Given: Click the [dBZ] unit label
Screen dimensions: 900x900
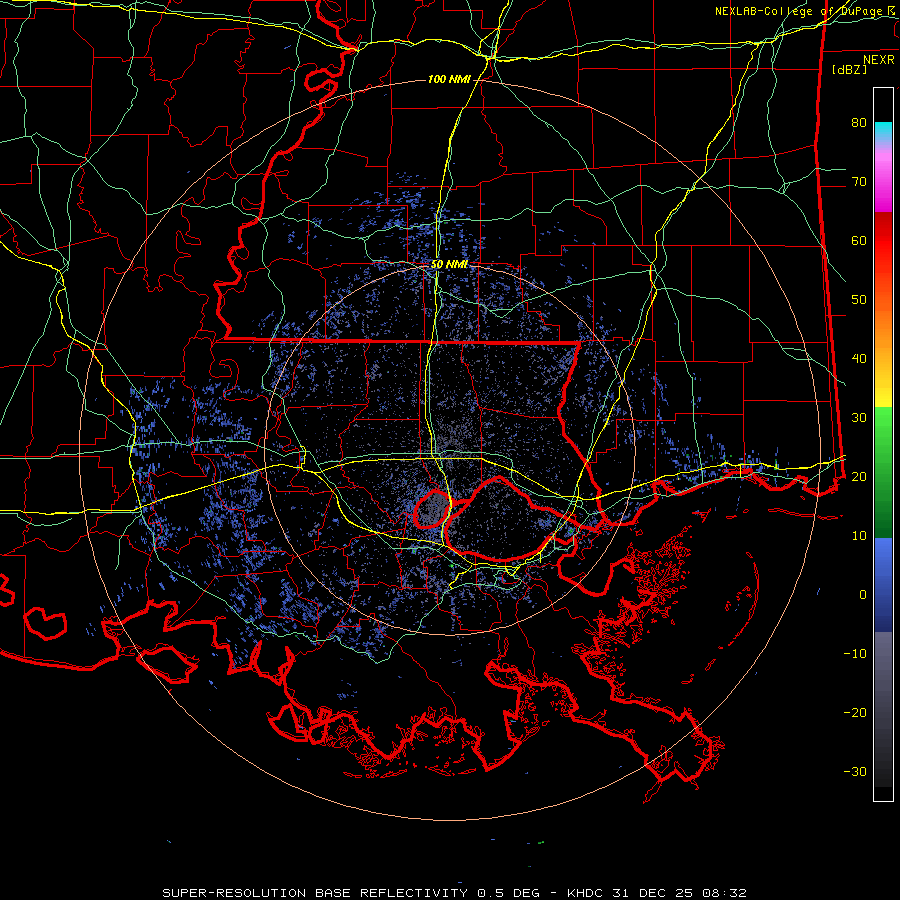Looking at the screenshot, I should (x=850, y=69).
